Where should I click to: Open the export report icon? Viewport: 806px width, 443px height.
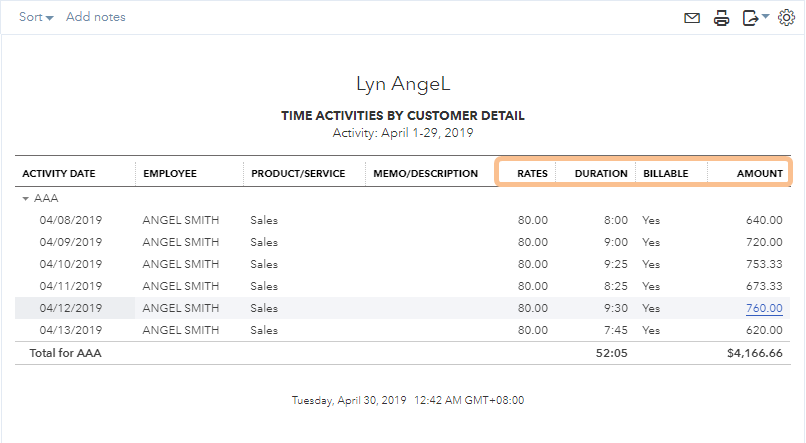(750, 18)
